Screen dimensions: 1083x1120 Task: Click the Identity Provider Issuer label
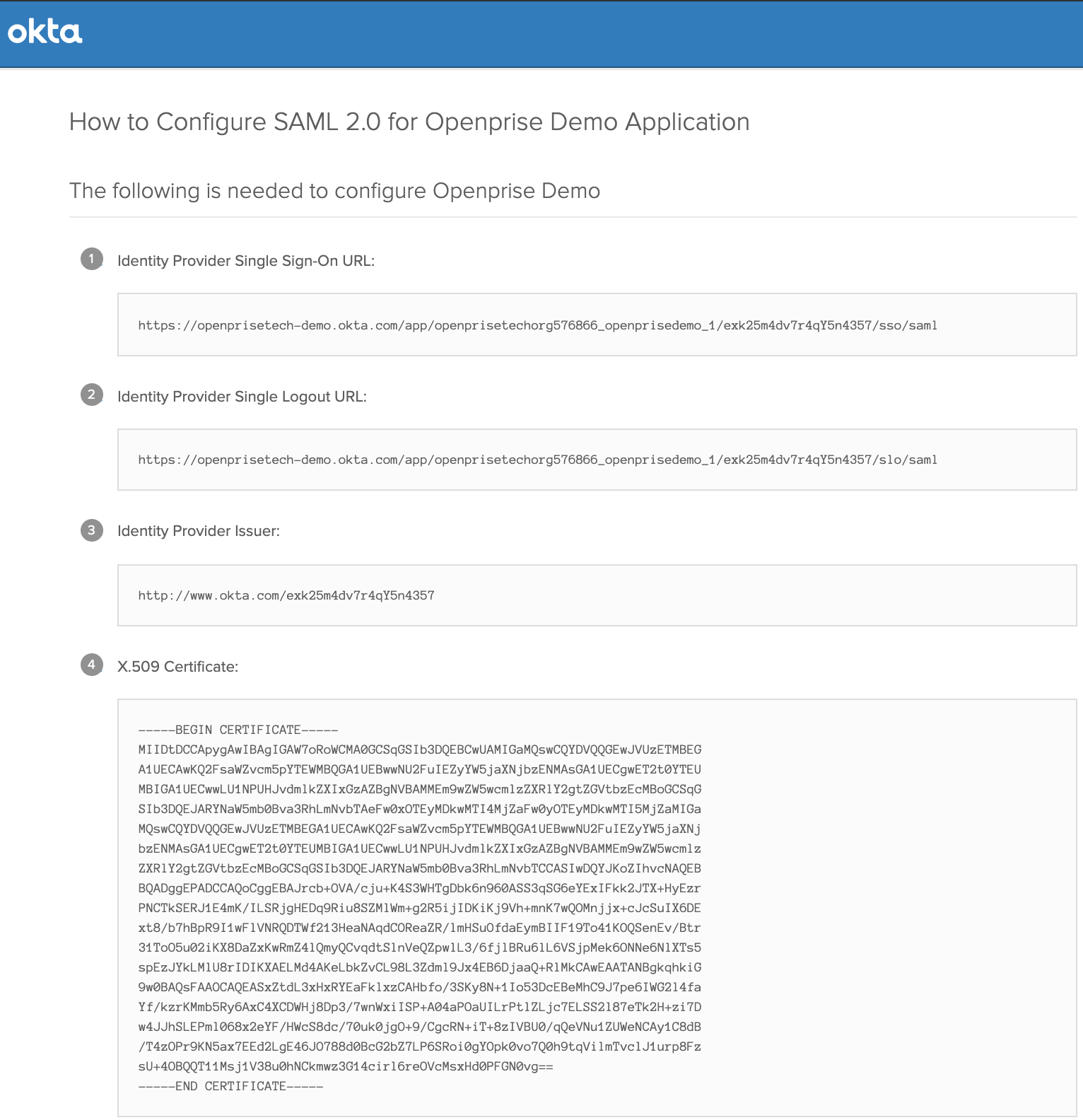tap(199, 531)
